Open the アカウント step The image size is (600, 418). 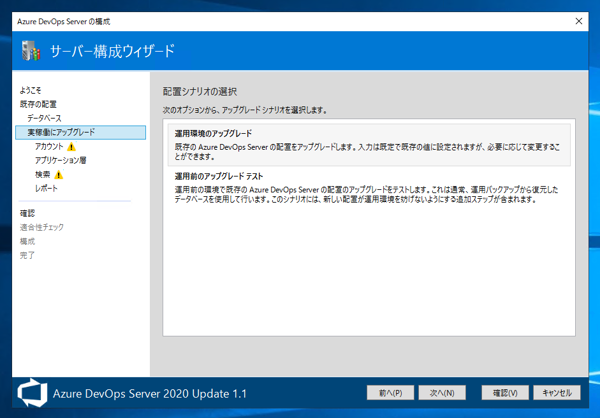click(49, 147)
